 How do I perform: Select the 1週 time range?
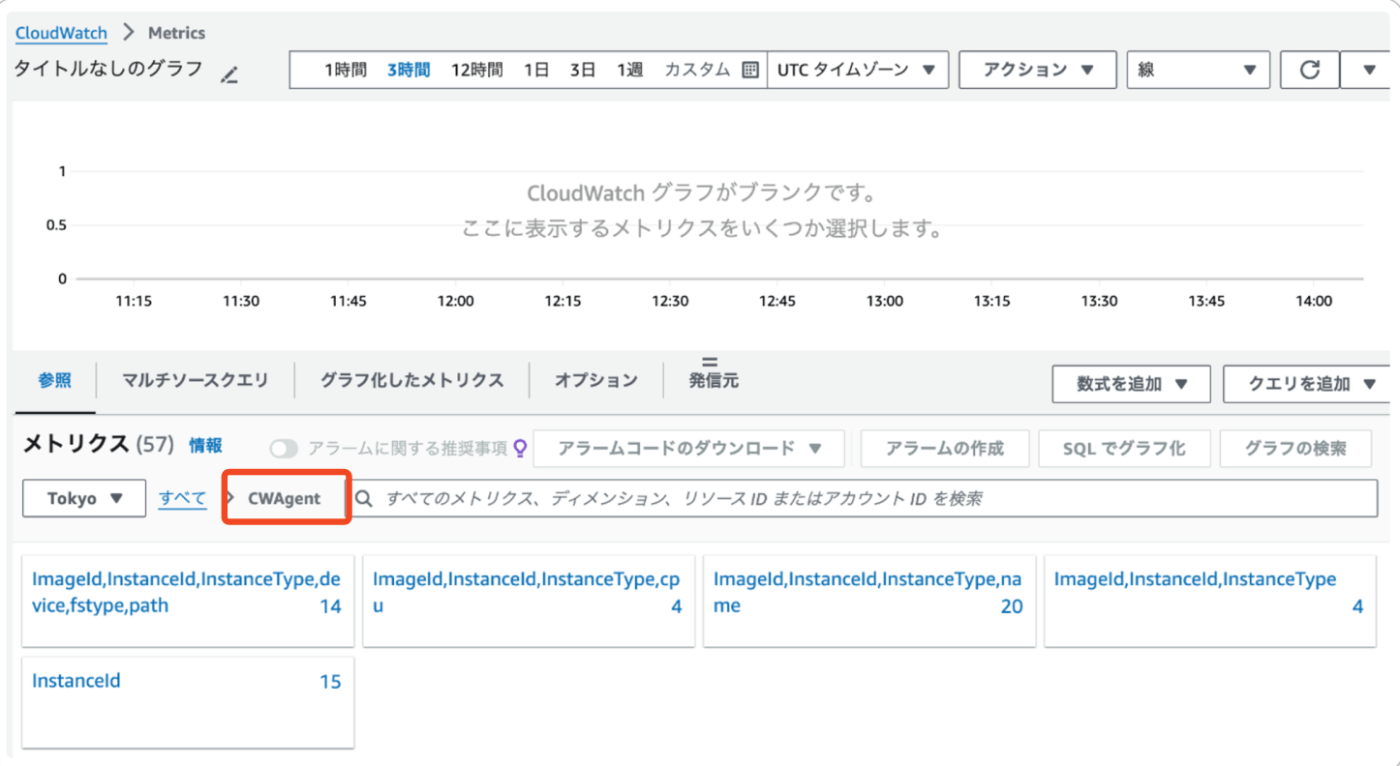pyautogui.click(x=630, y=70)
